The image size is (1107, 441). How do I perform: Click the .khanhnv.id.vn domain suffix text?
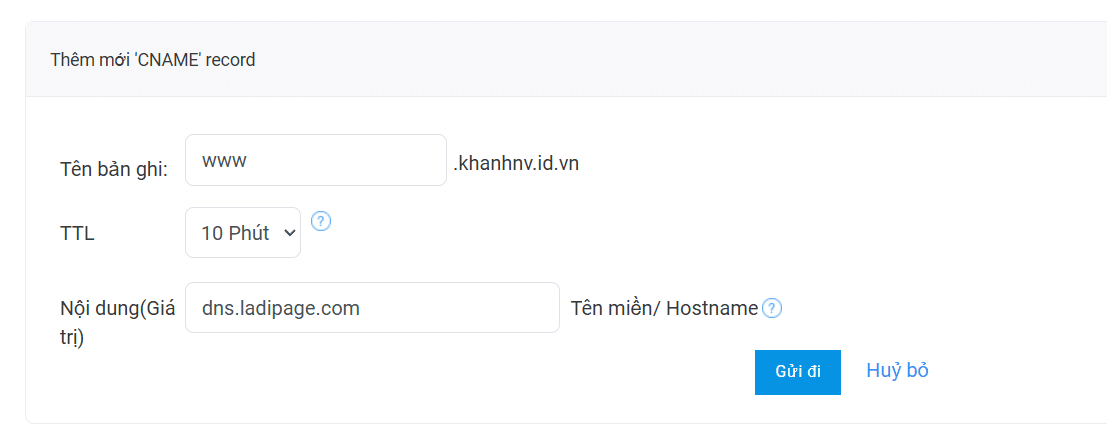pyautogui.click(x=516, y=162)
